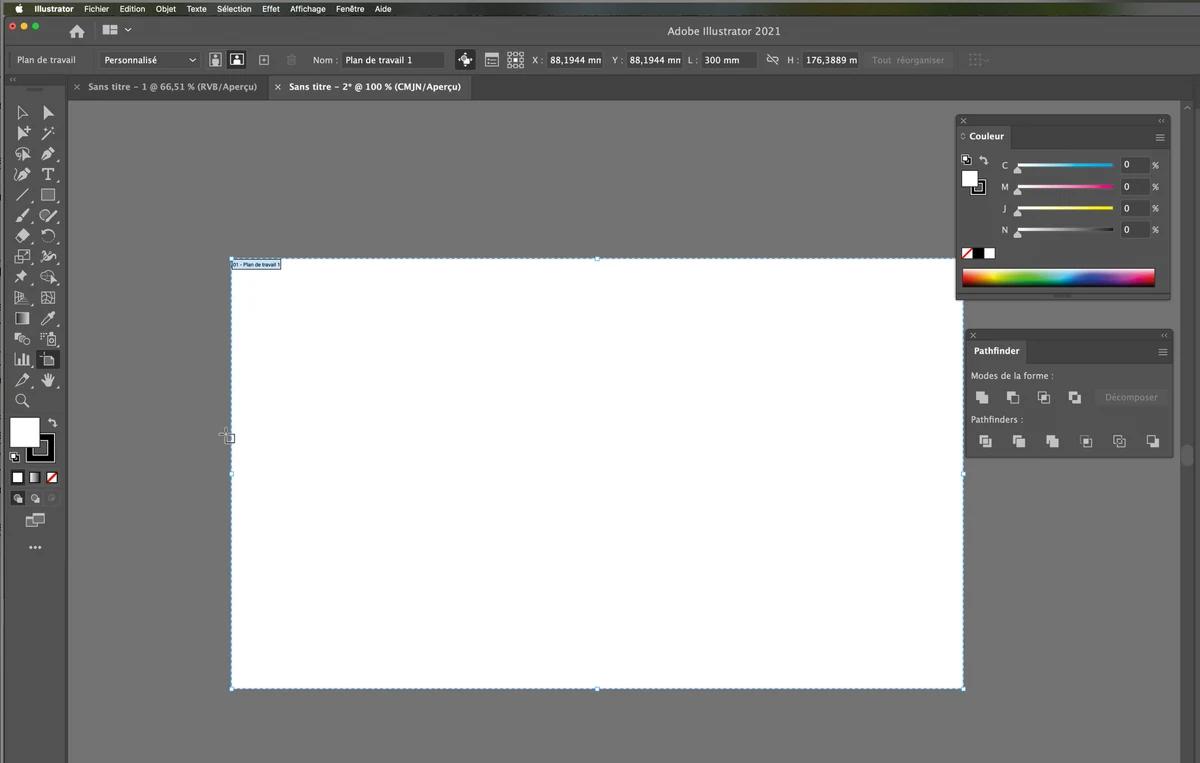1200x763 pixels.
Task: Select the Lasso tool
Action: [22, 154]
